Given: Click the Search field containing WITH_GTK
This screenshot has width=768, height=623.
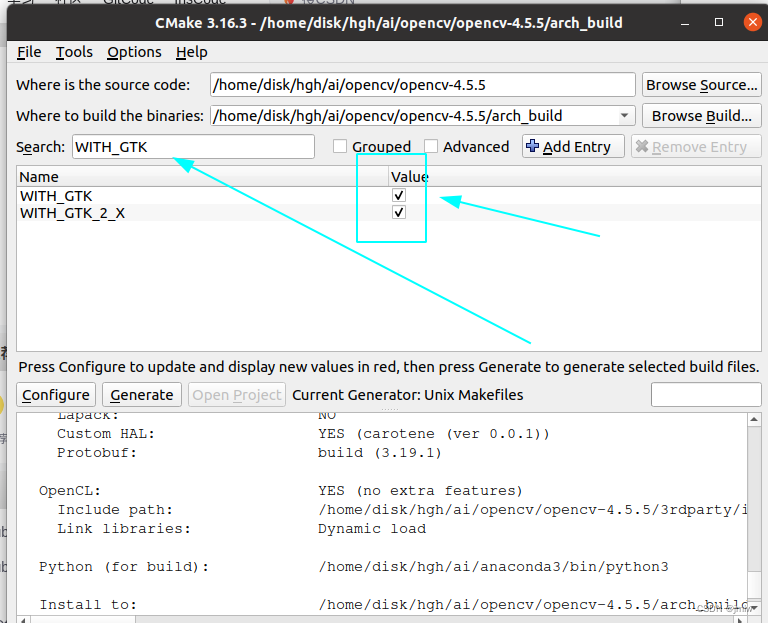Looking at the screenshot, I should 193,146.
